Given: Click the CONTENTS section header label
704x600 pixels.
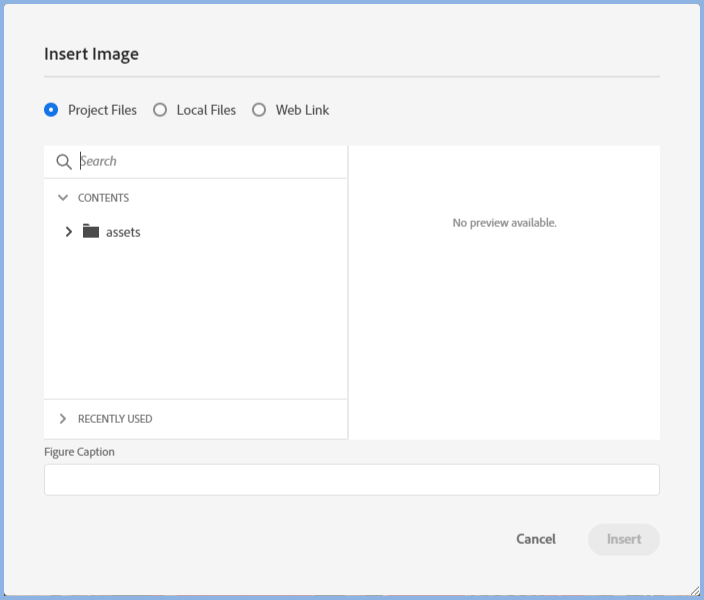Looking at the screenshot, I should 103,198.
